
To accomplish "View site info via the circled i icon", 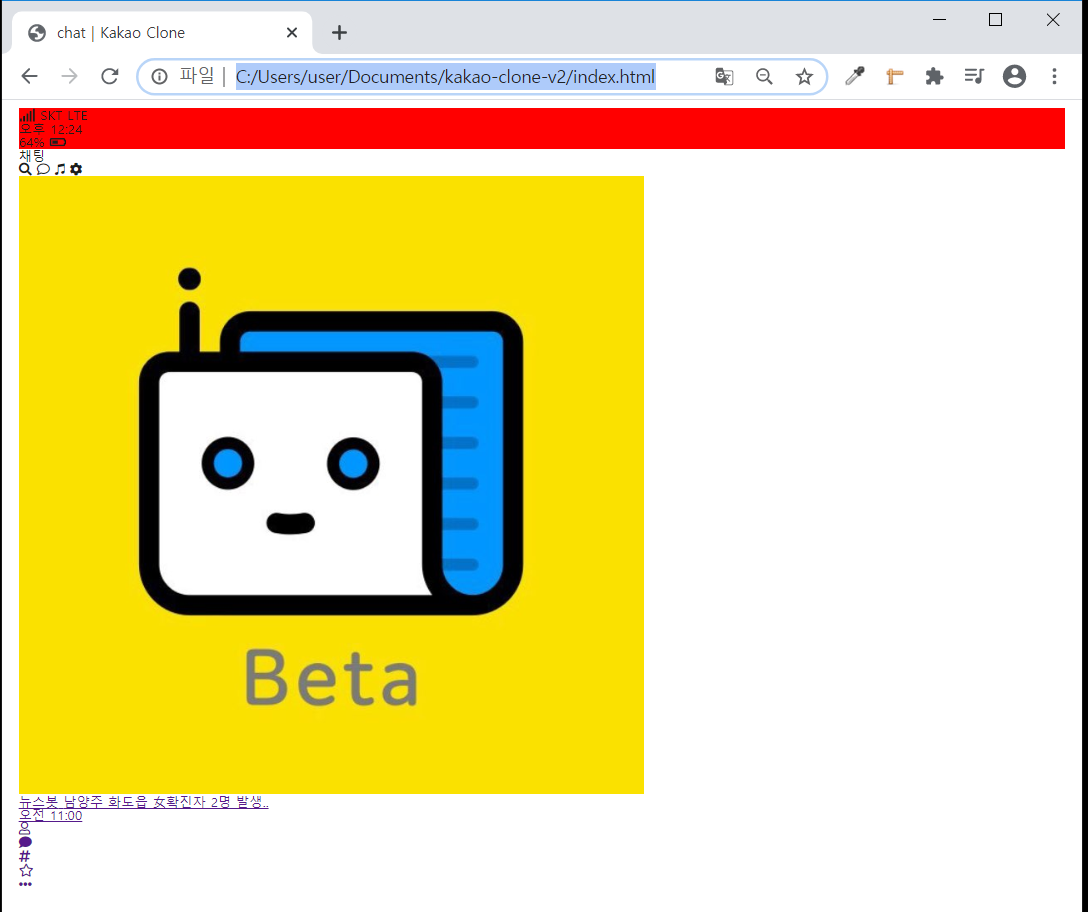I will click(160, 76).
